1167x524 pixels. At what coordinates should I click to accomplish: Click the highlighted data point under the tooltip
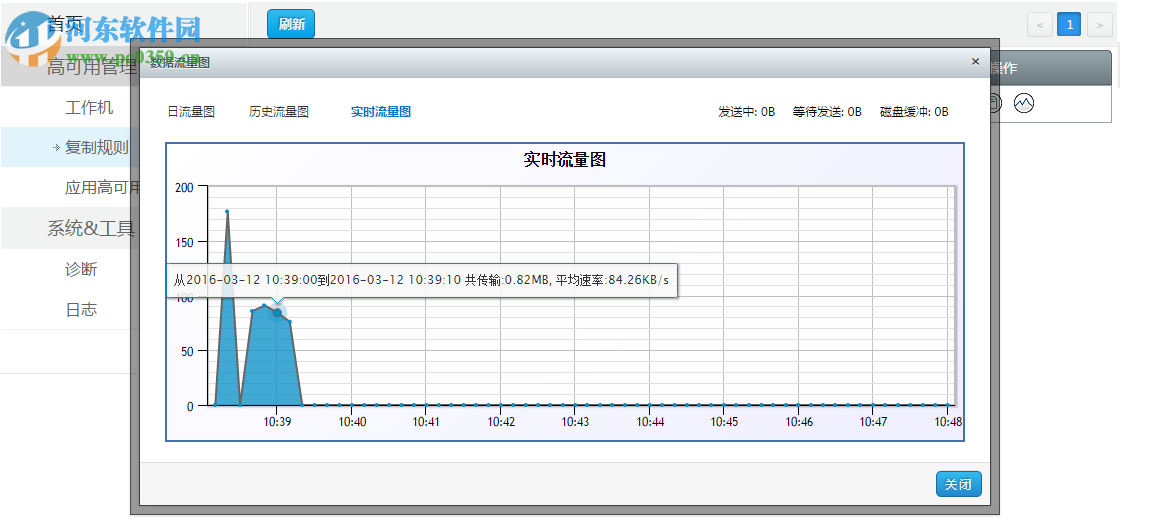(277, 313)
